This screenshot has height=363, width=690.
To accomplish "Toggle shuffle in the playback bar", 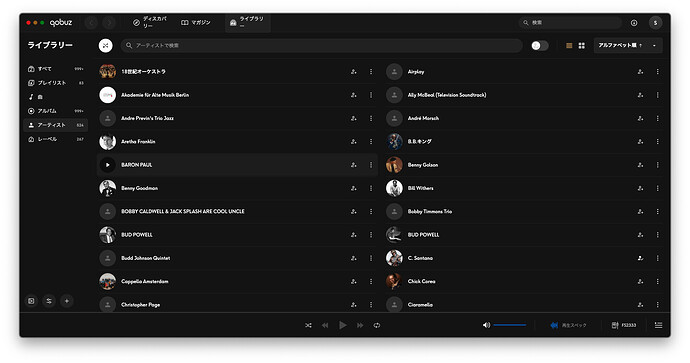I will pos(308,325).
